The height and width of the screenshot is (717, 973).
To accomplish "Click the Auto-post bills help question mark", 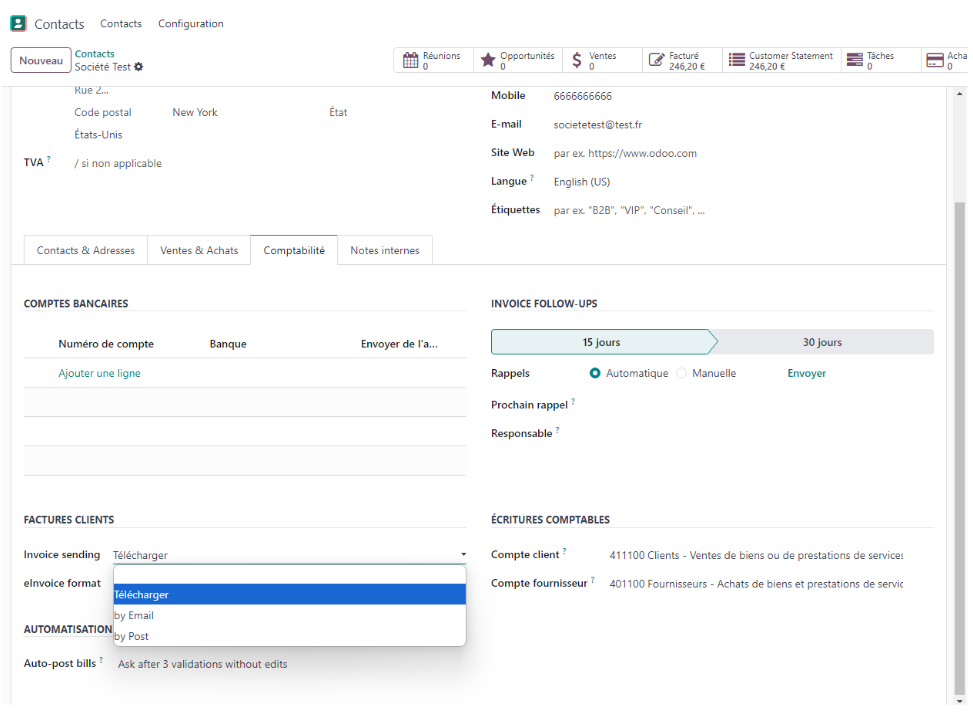I will [x=101, y=660].
